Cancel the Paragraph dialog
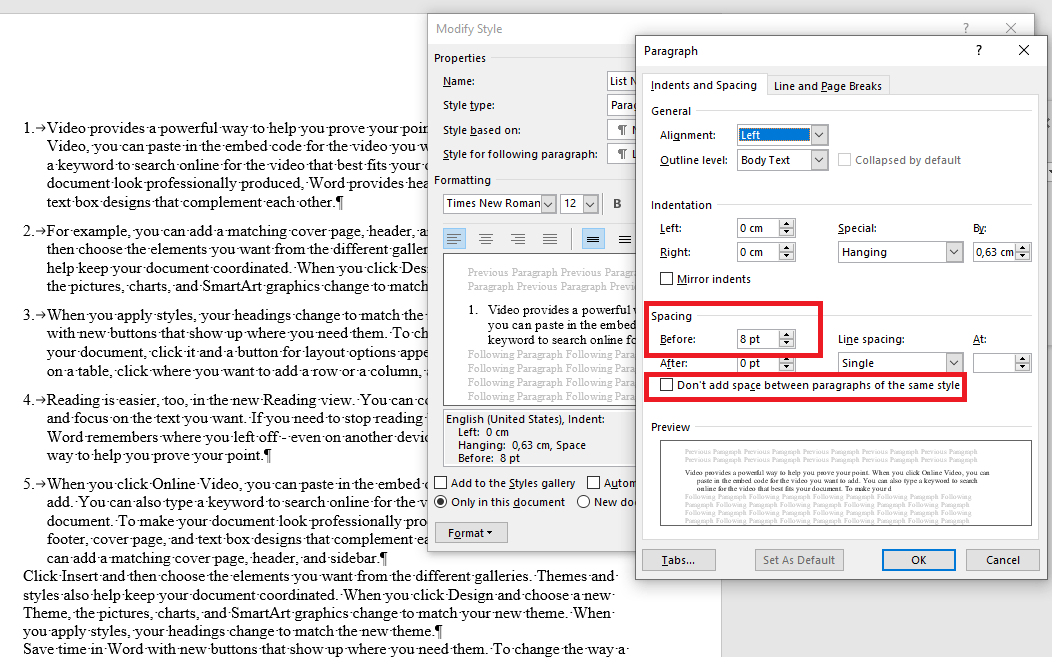 [x=1002, y=560]
